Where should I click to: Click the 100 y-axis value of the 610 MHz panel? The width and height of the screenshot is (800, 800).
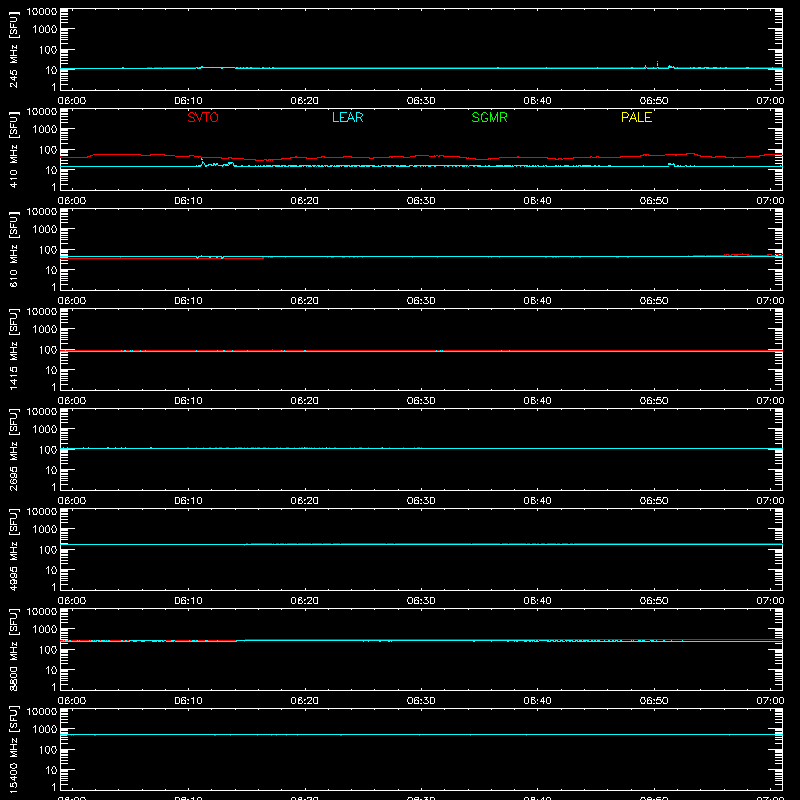tap(48, 250)
